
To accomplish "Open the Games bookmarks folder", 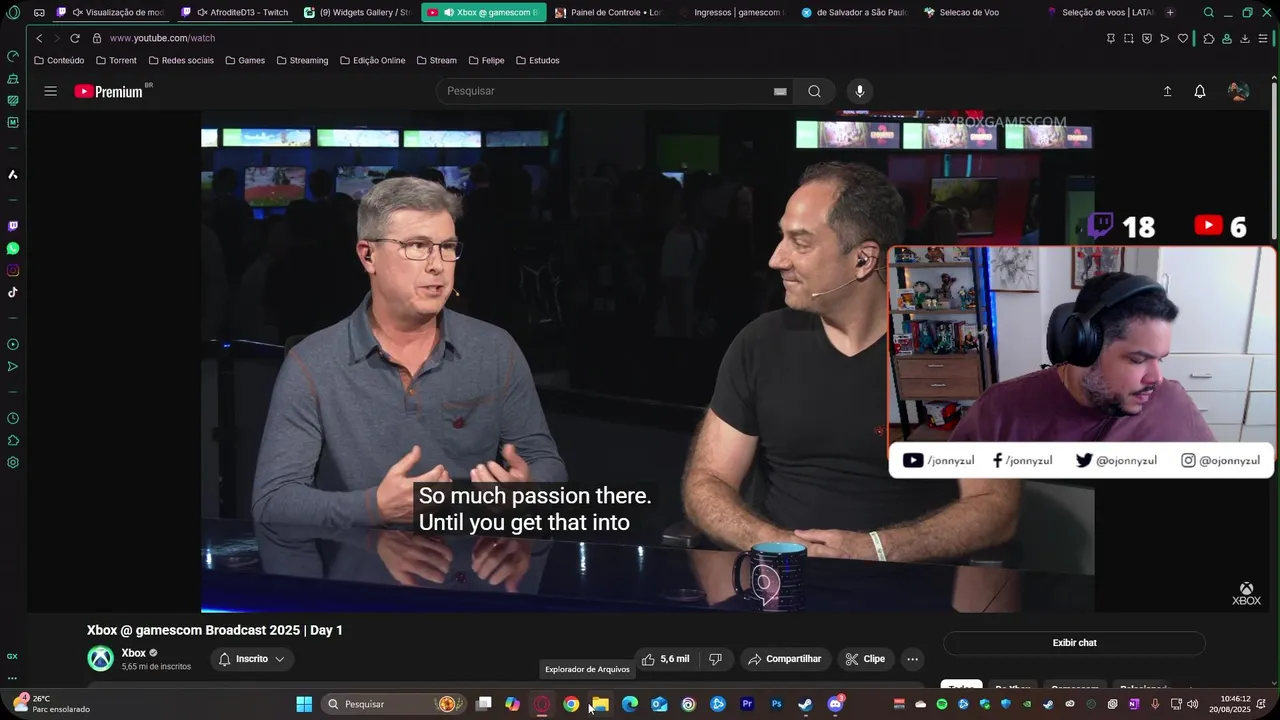I will [x=245, y=60].
